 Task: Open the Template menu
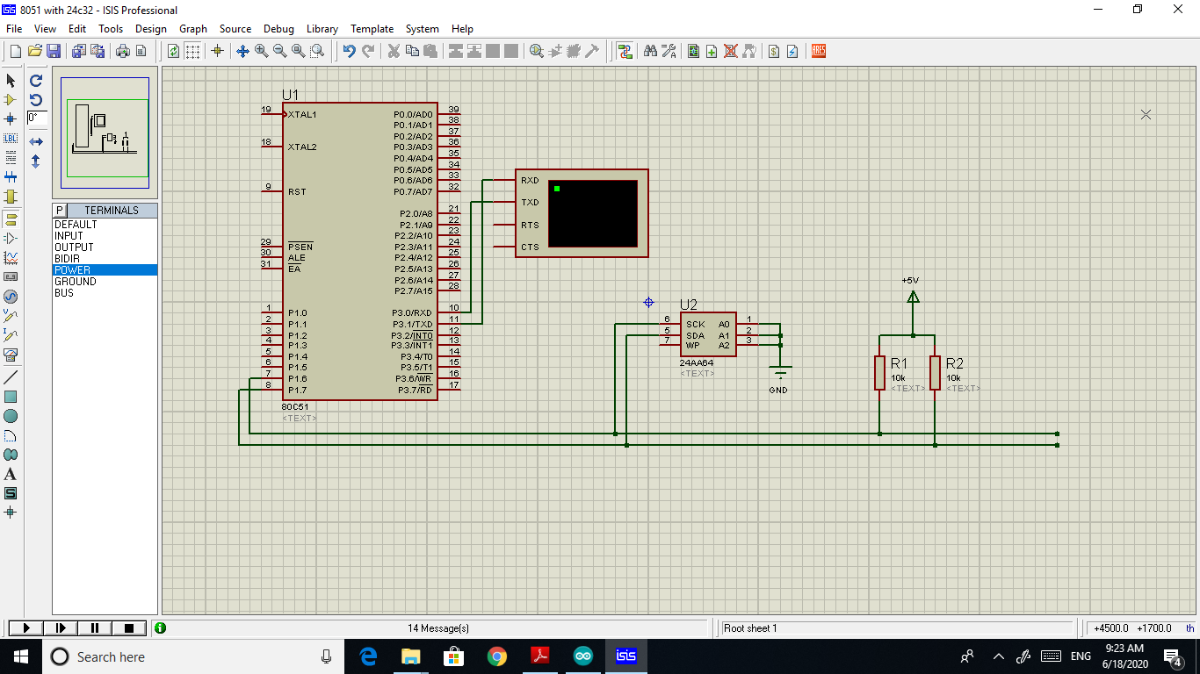click(x=372, y=29)
